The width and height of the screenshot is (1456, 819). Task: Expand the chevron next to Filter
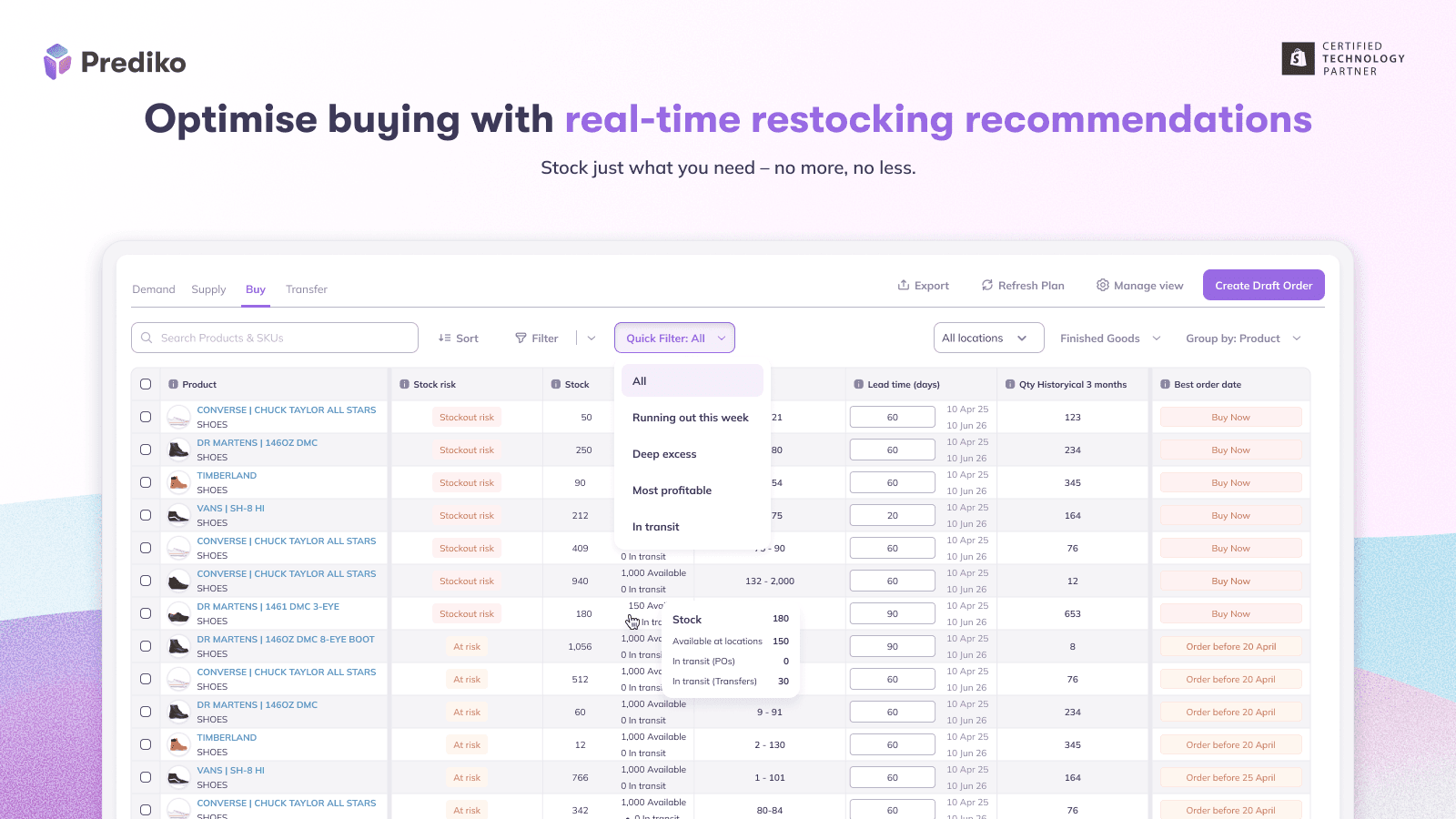(x=591, y=338)
